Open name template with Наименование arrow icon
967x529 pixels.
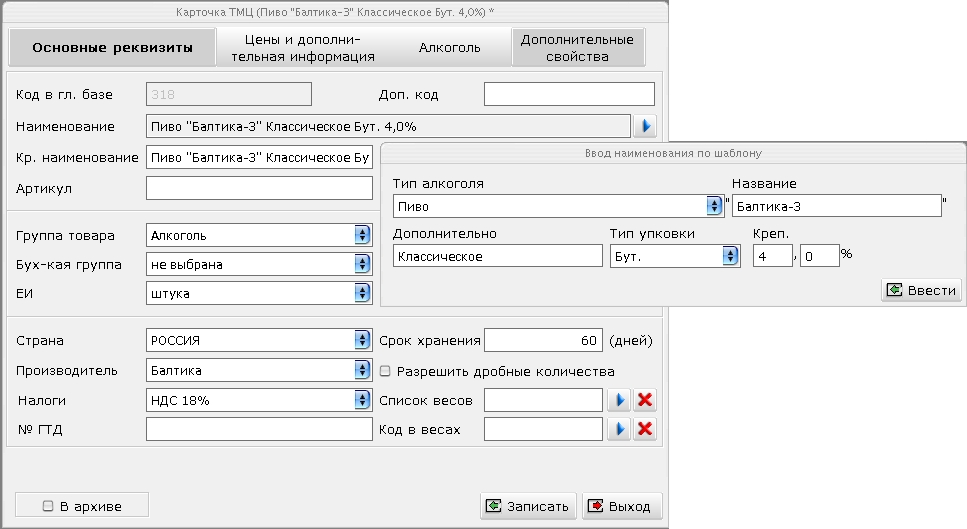pyautogui.click(x=645, y=126)
